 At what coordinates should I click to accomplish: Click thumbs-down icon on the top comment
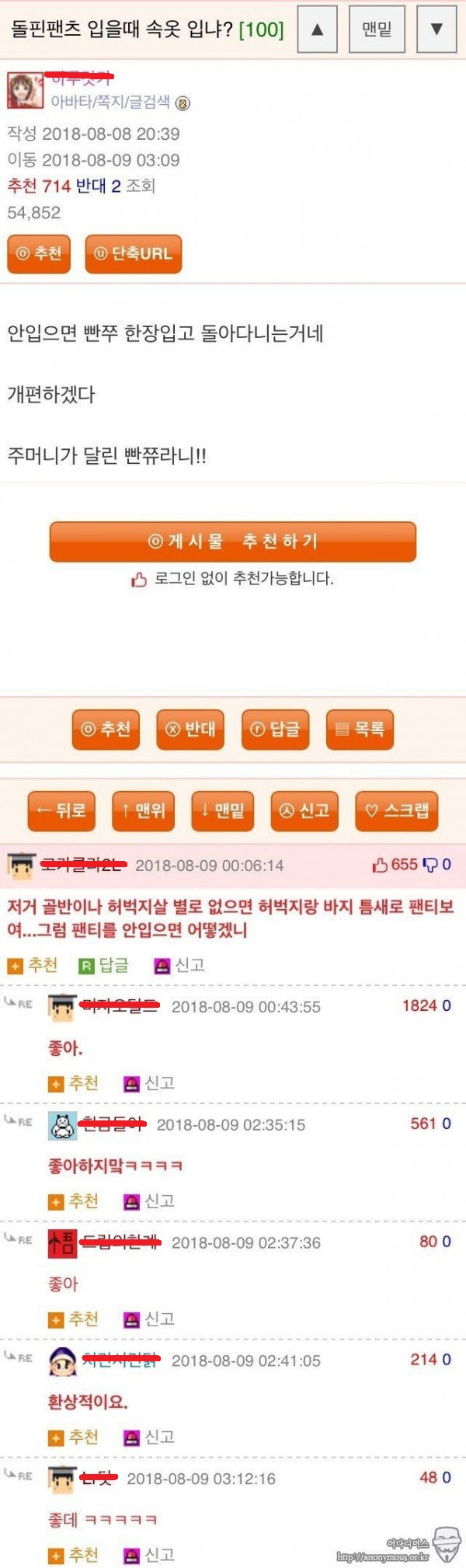(430, 865)
